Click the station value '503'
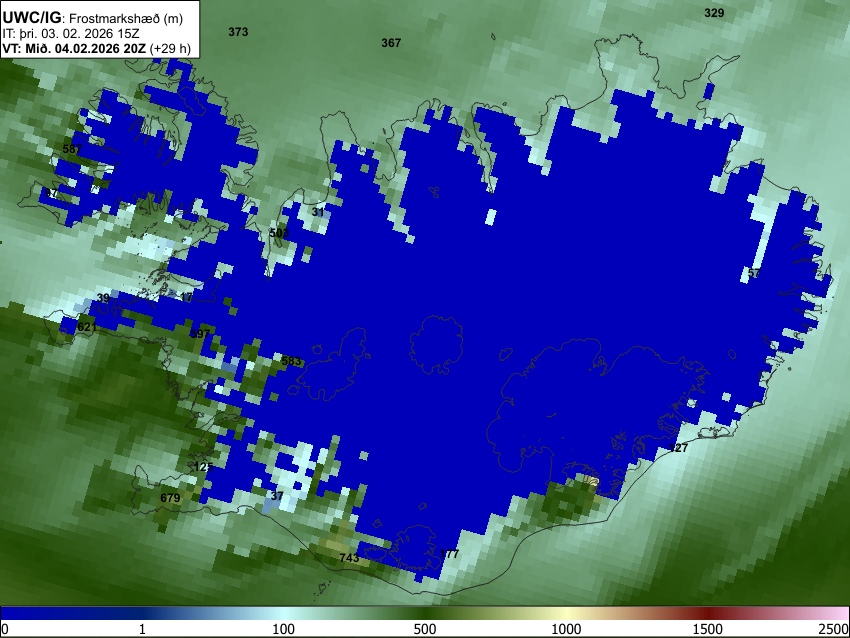 (x=279, y=233)
